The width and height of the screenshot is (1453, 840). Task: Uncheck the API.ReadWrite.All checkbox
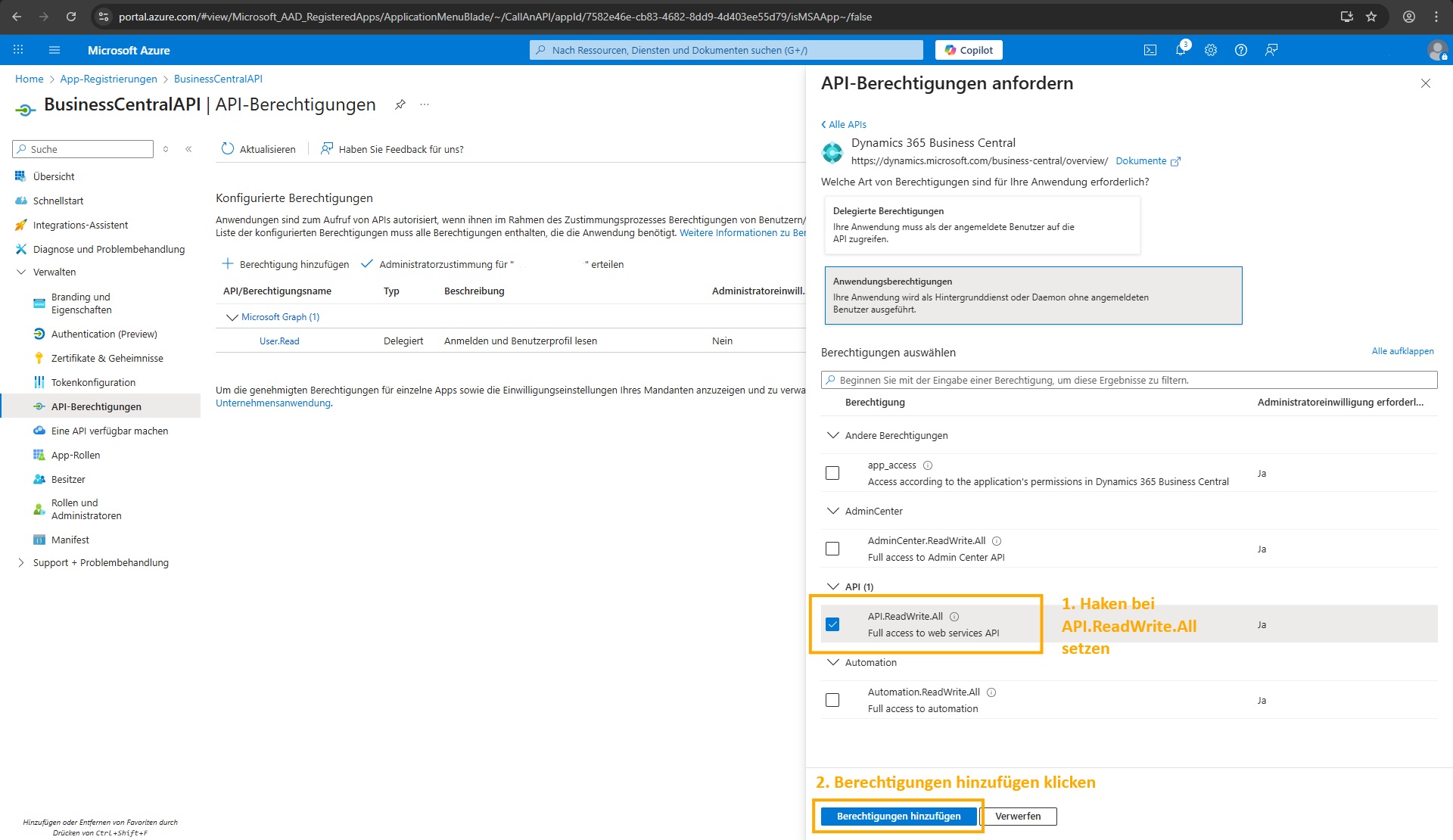pyautogui.click(x=832, y=624)
